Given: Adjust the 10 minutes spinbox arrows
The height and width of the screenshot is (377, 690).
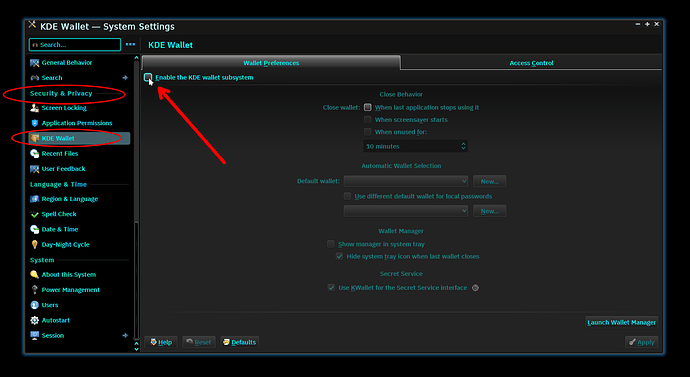Looking at the screenshot, I should pos(463,146).
